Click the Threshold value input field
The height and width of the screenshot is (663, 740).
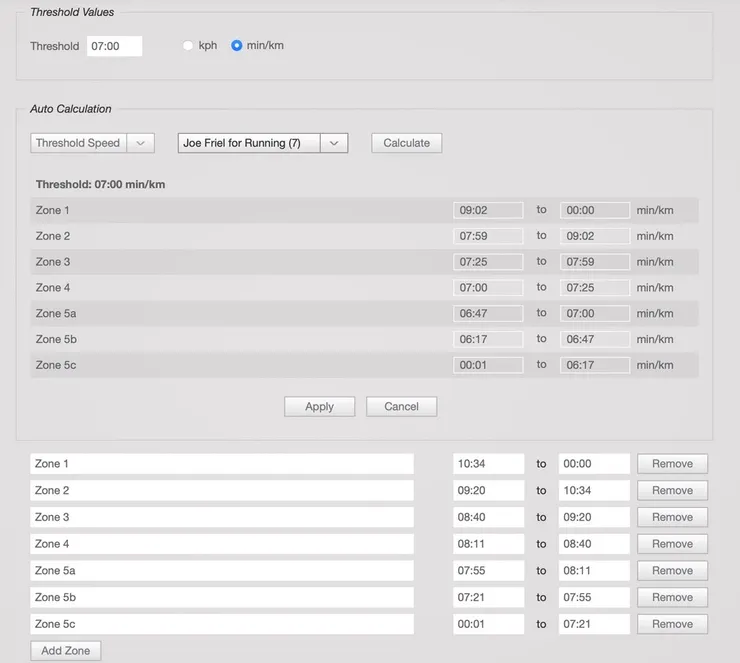click(114, 46)
